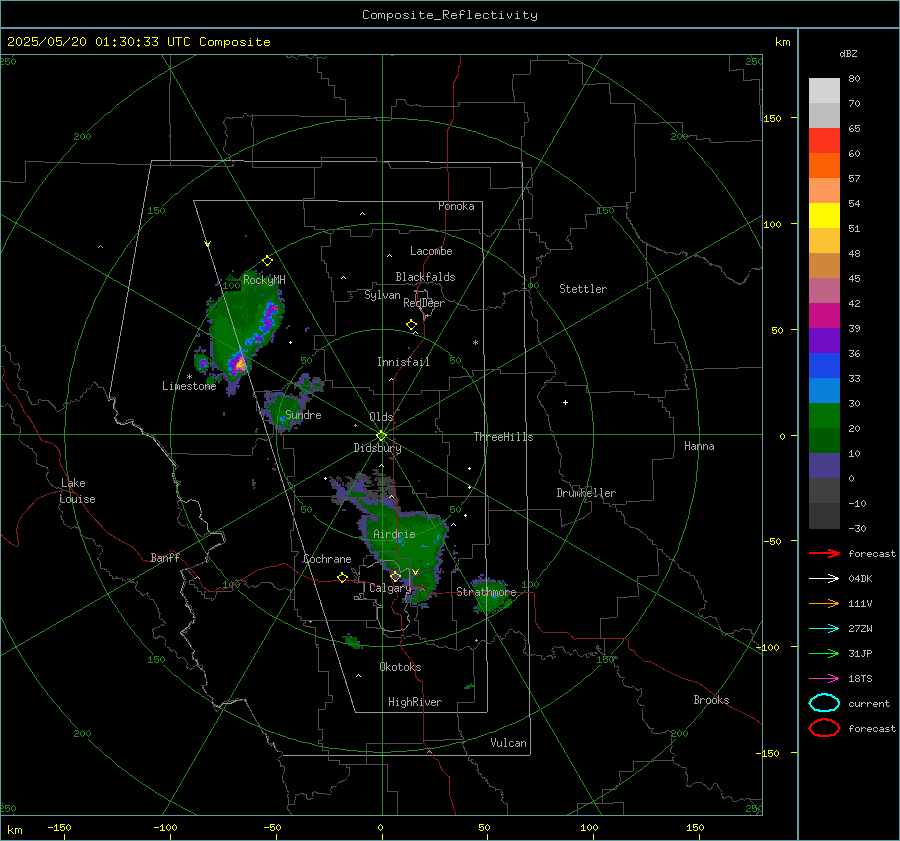Click the RedDeer city label
900x841 pixels.
(x=424, y=303)
